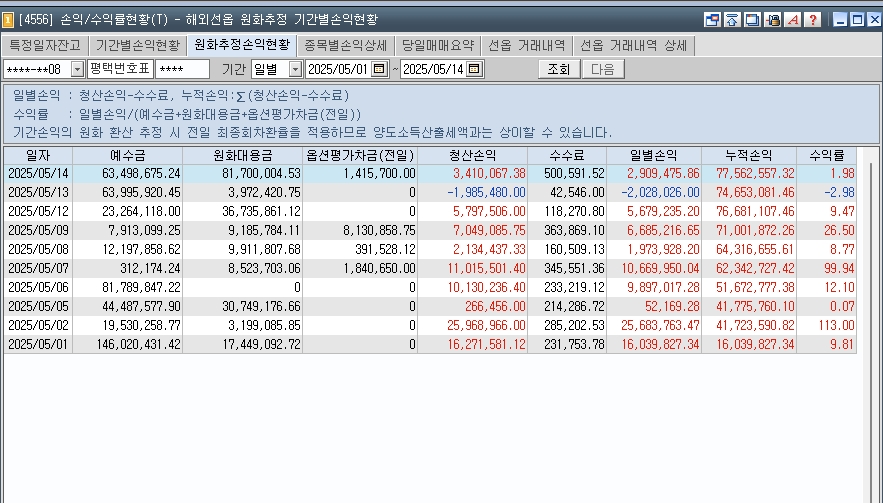
Task: Click the duplicate window icon
Action: click(752, 20)
